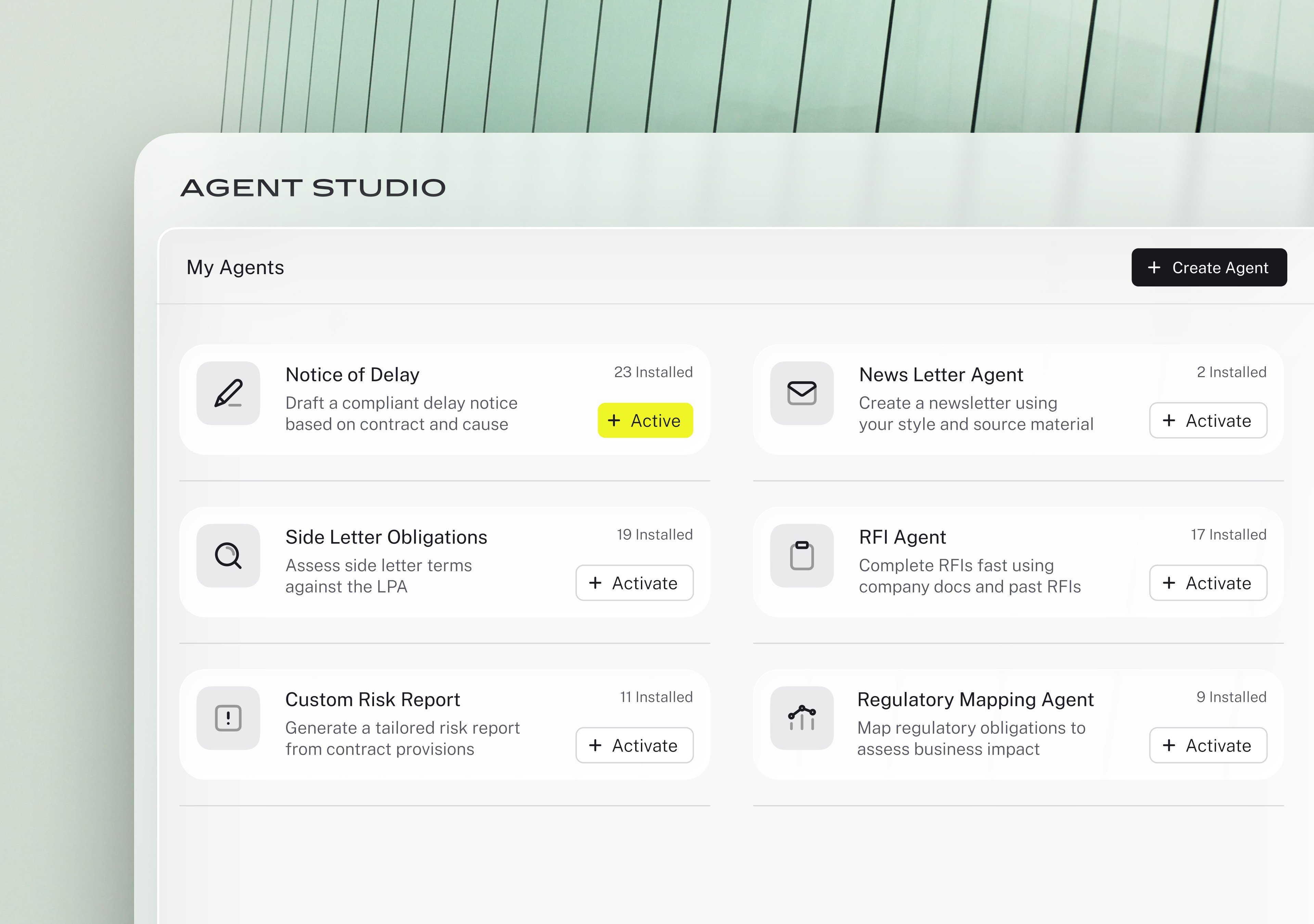Click the Side Letter Obligations description text
The height and width of the screenshot is (924, 1314).
[378, 576]
